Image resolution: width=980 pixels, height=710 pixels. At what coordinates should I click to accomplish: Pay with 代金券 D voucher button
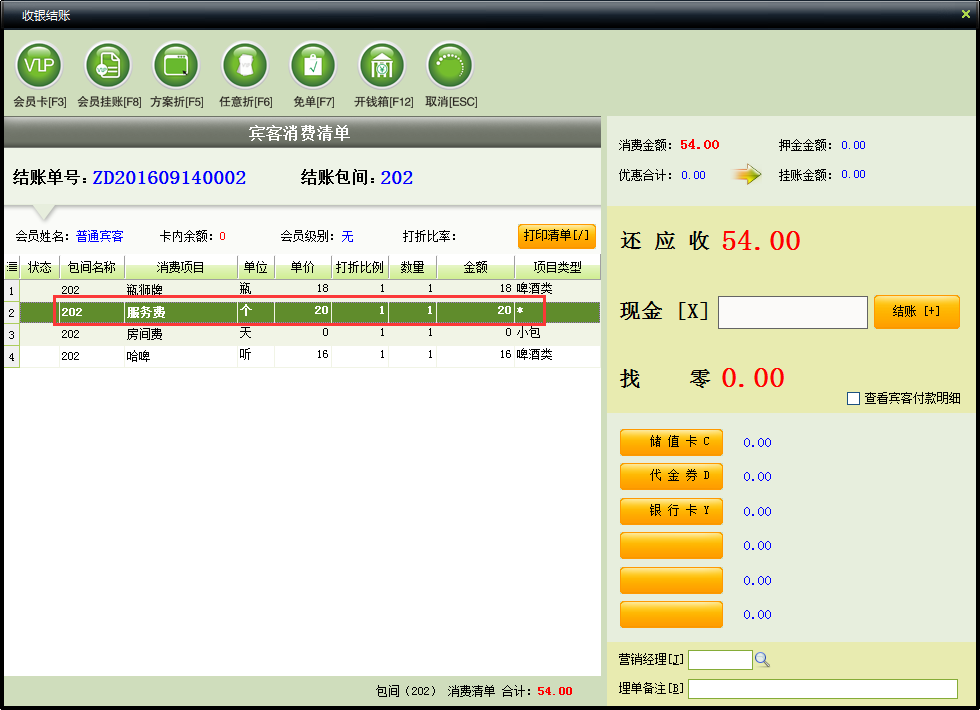671,476
